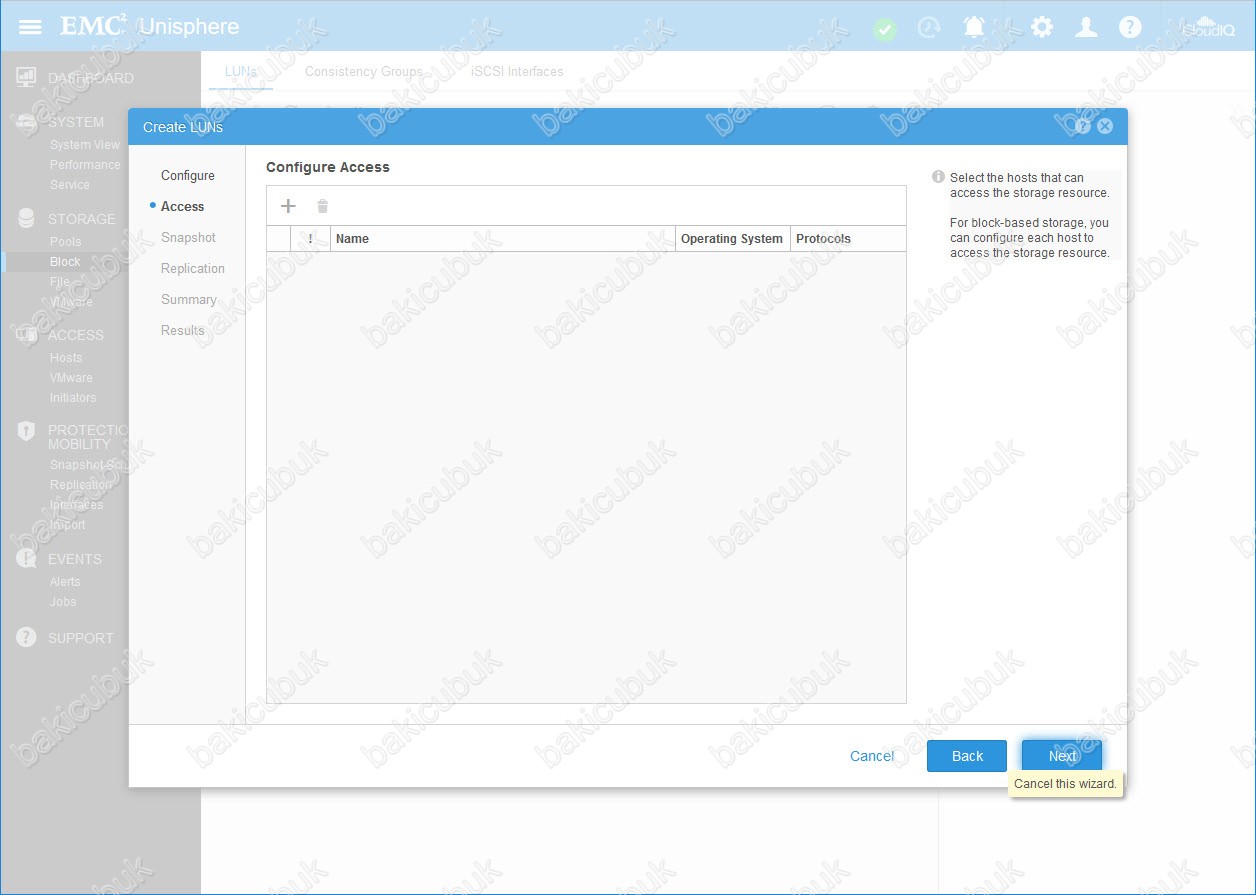The image size is (1256, 895).
Task: Open the hamburger navigation menu
Action: 30,26
